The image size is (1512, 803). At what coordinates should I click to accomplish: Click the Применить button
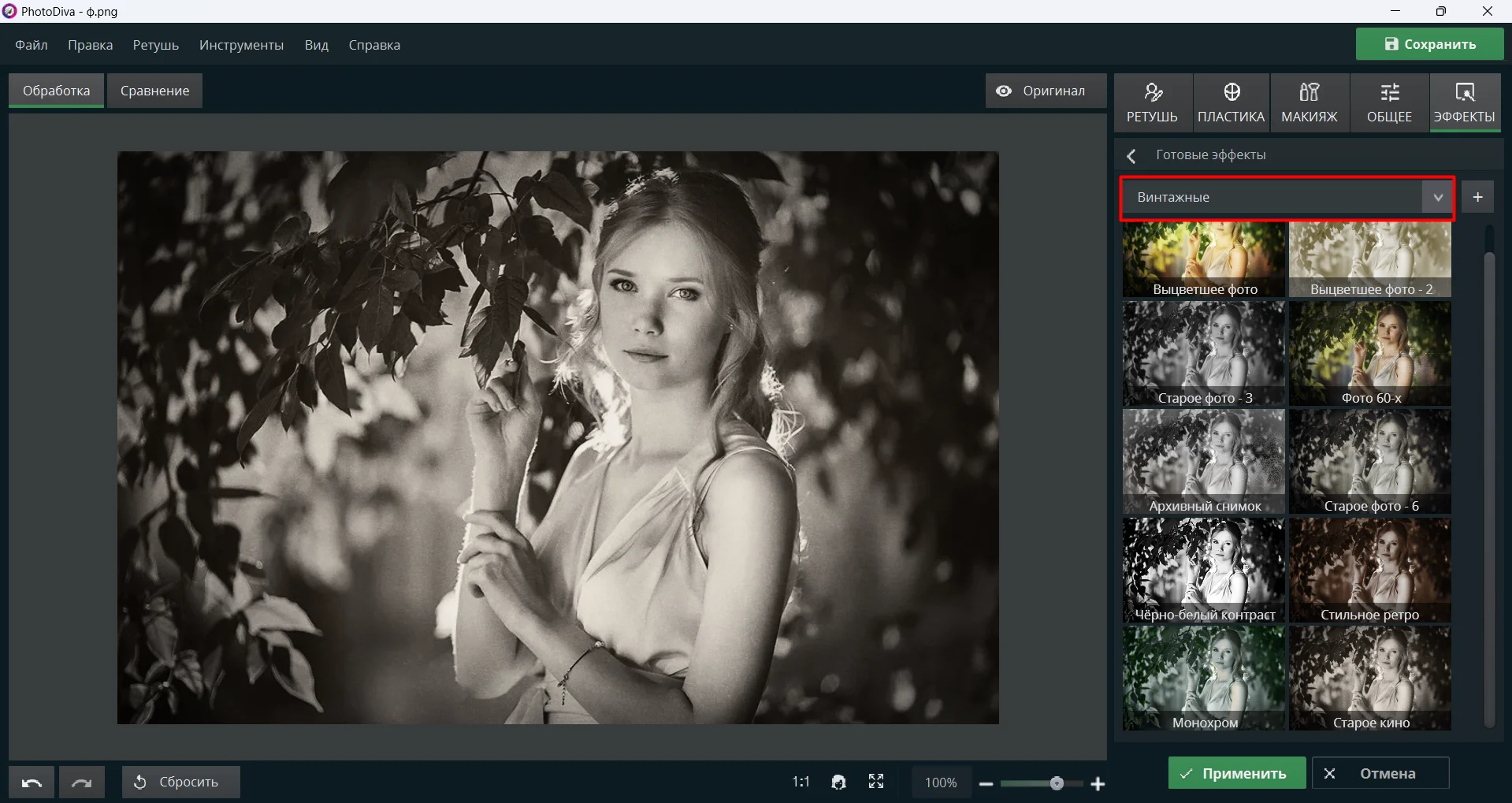(x=1237, y=773)
